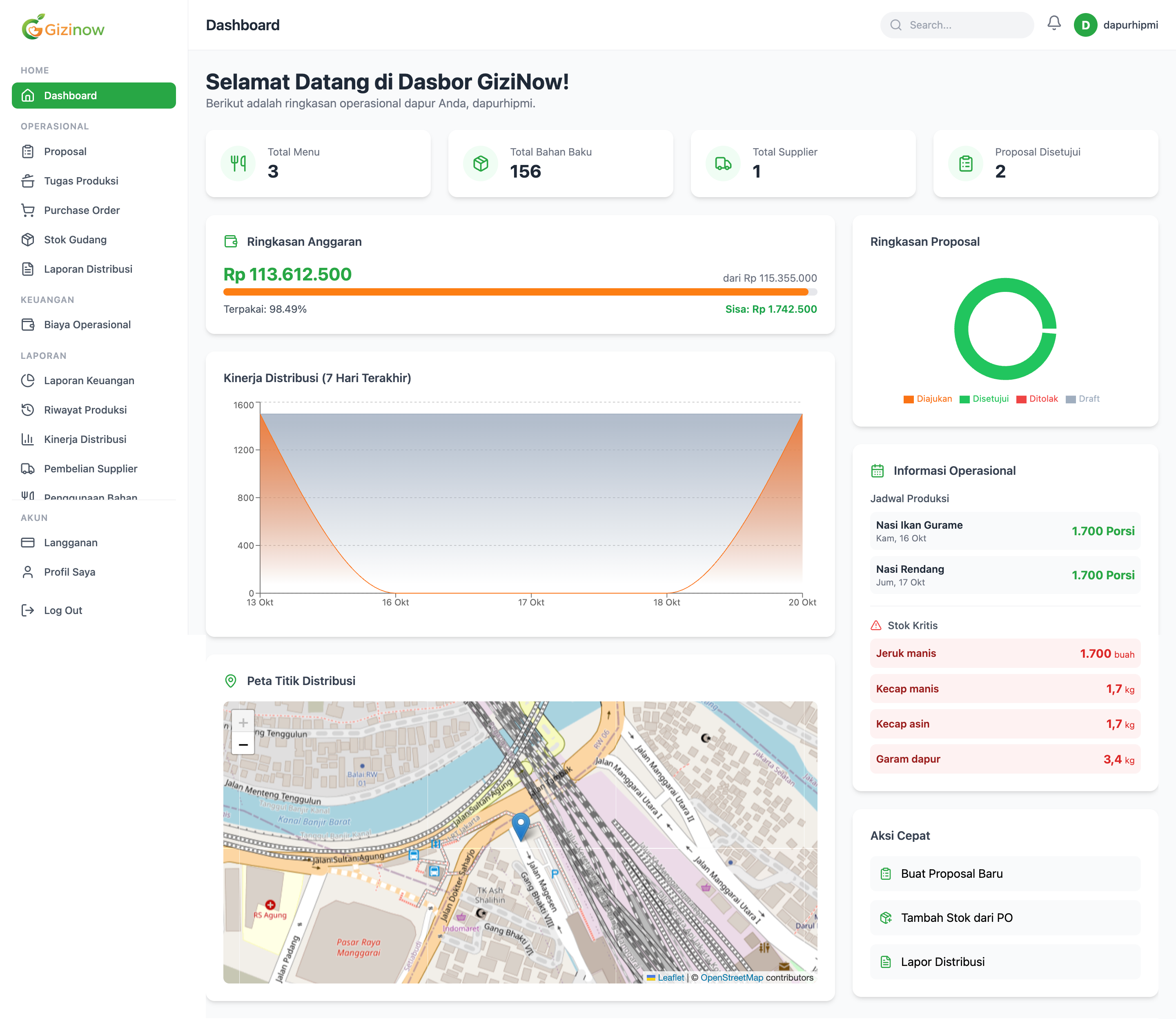
Task: Click the Proposal Disetujui clipboard icon
Action: 965,164
